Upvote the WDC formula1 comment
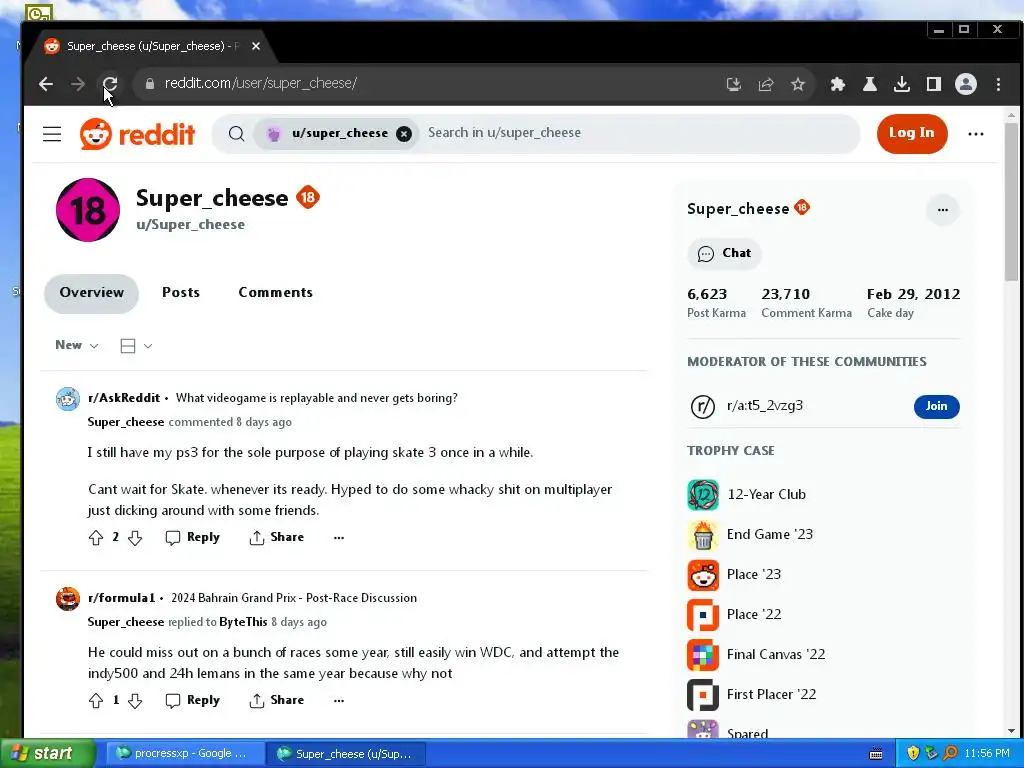Viewport: 1024px width, 768px height. (x=96, y=701)
